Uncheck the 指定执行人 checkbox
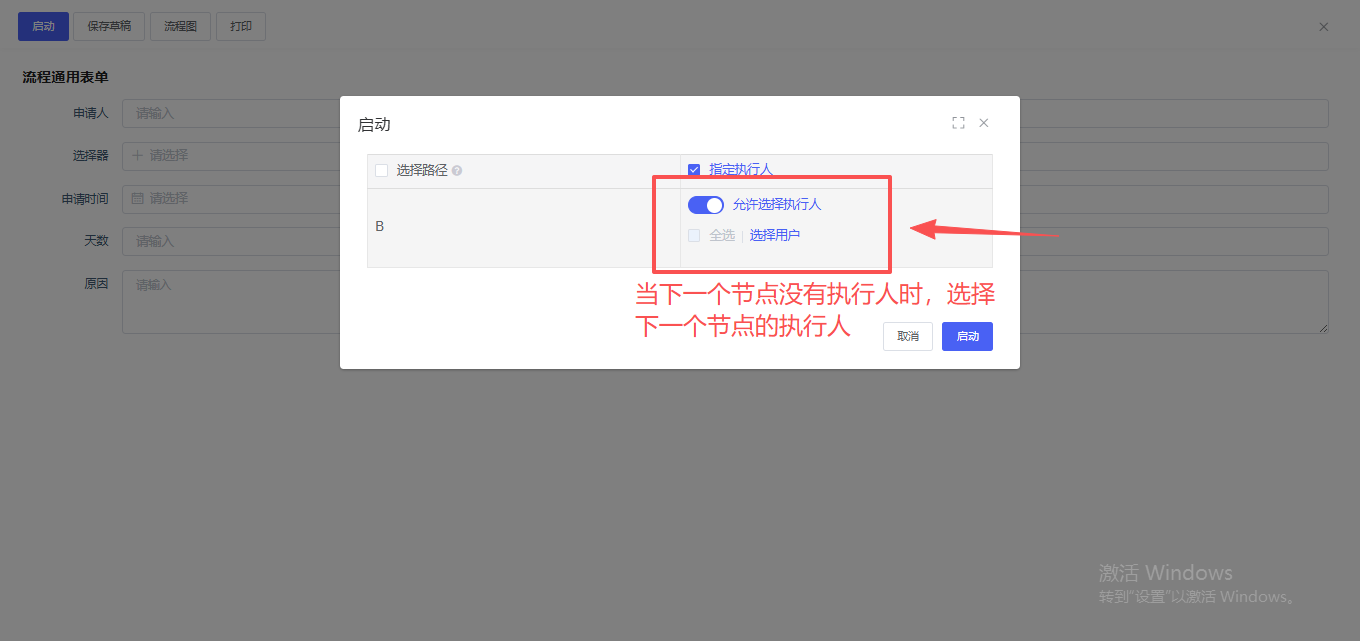 click(694, 170)
